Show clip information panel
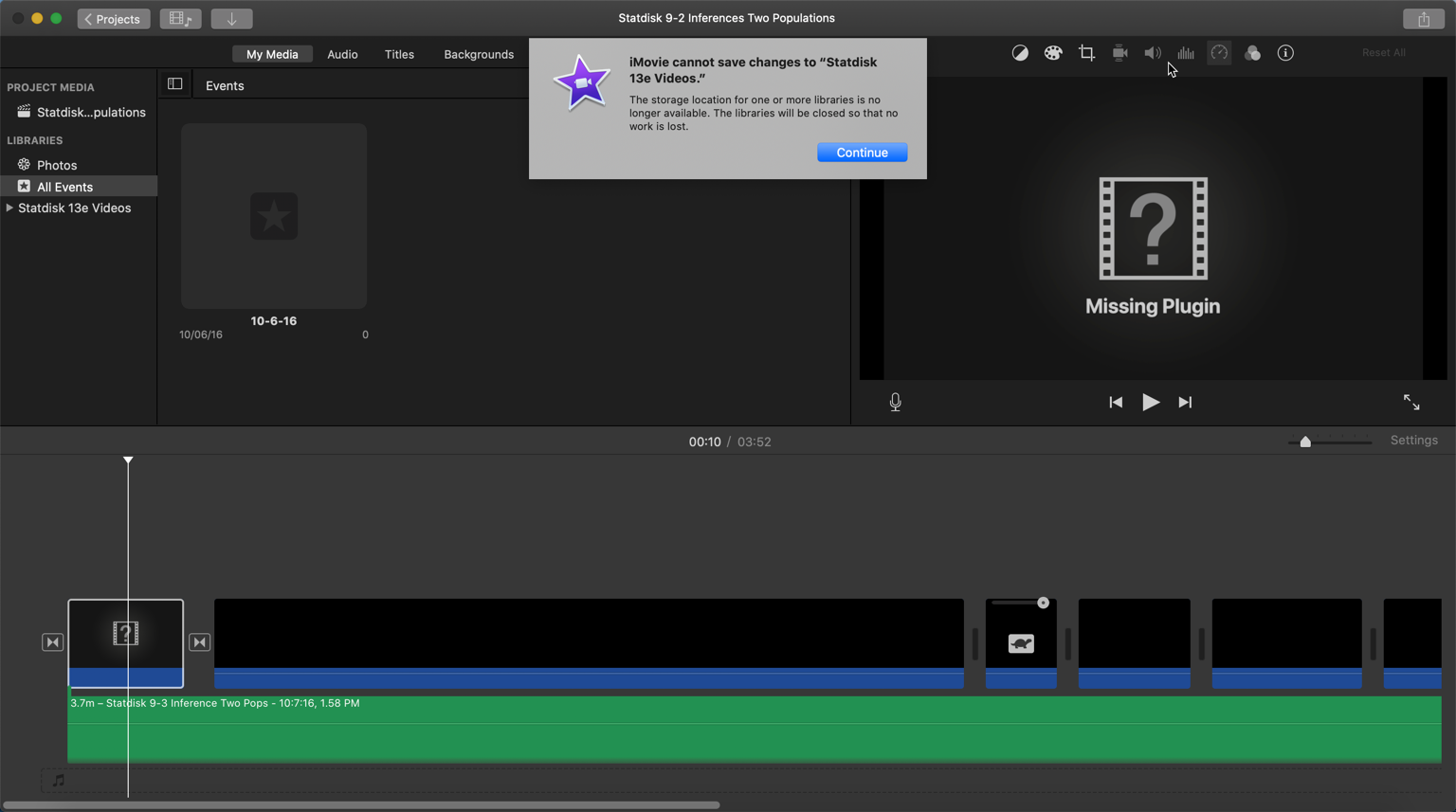Screen dimensions: 1456x812 tap(1285, 53)
